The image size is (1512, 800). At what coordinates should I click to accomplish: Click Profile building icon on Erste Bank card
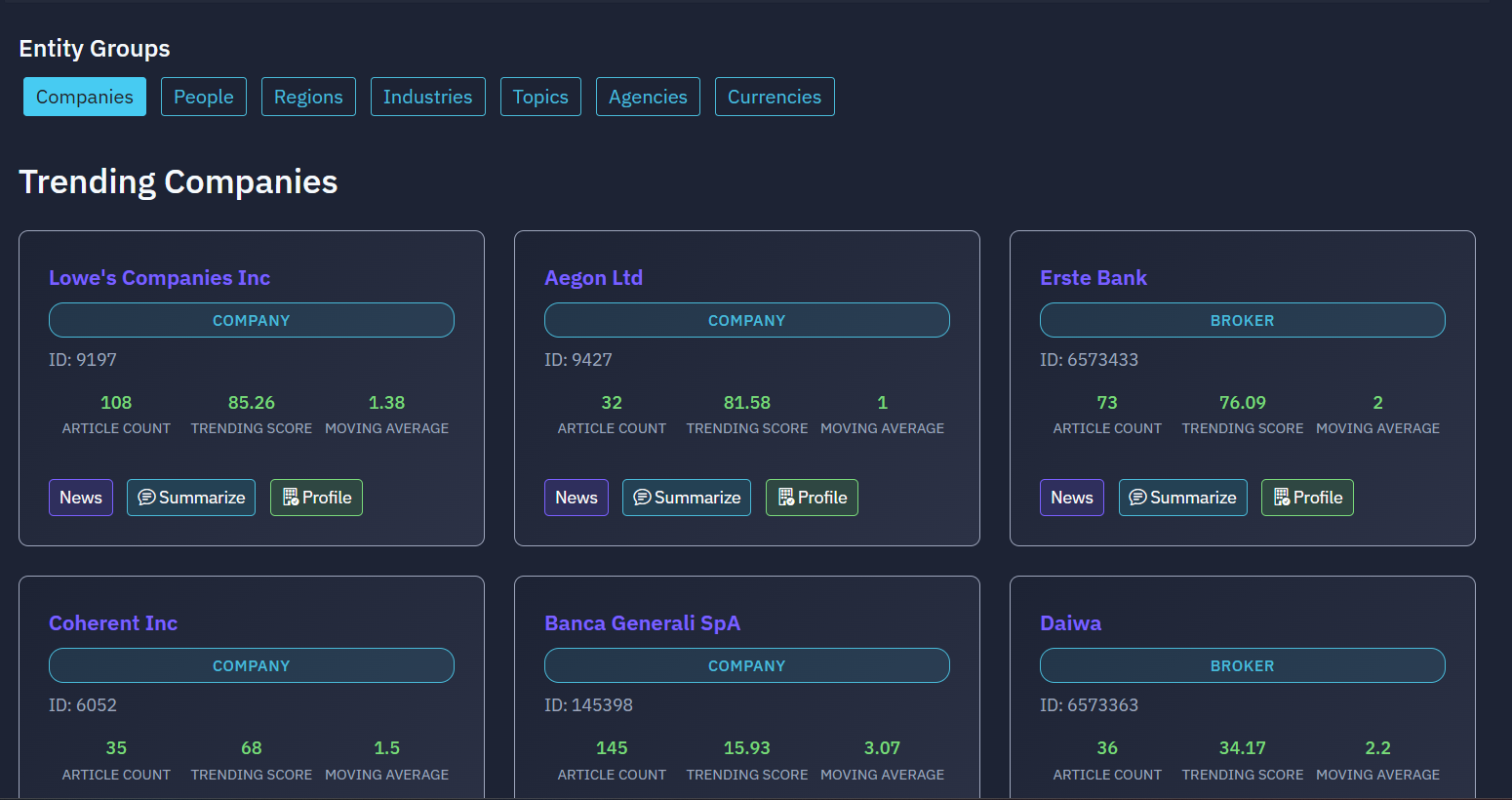tap(1281, 498)
